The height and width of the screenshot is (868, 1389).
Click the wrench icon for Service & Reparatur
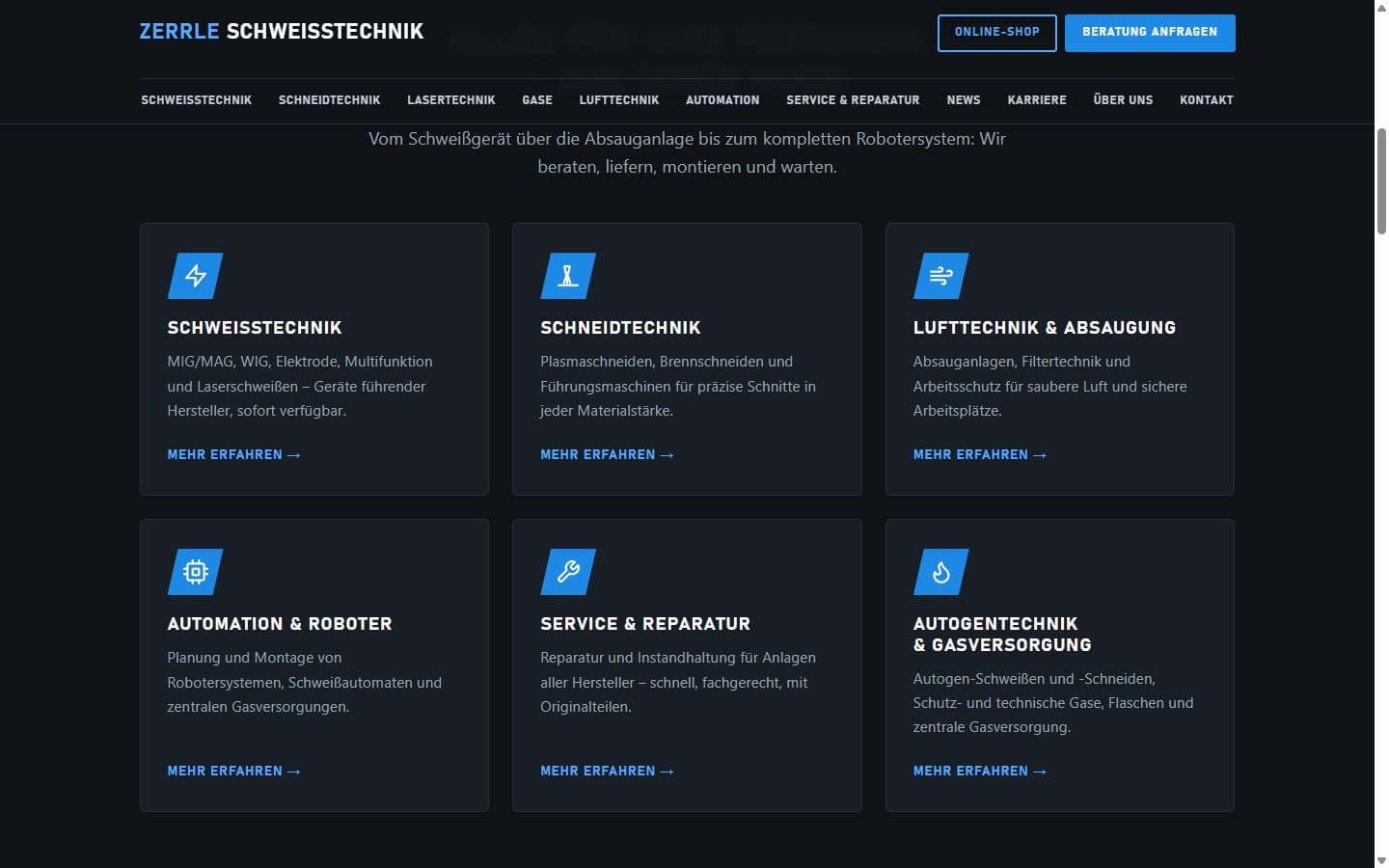pos(568,572)
